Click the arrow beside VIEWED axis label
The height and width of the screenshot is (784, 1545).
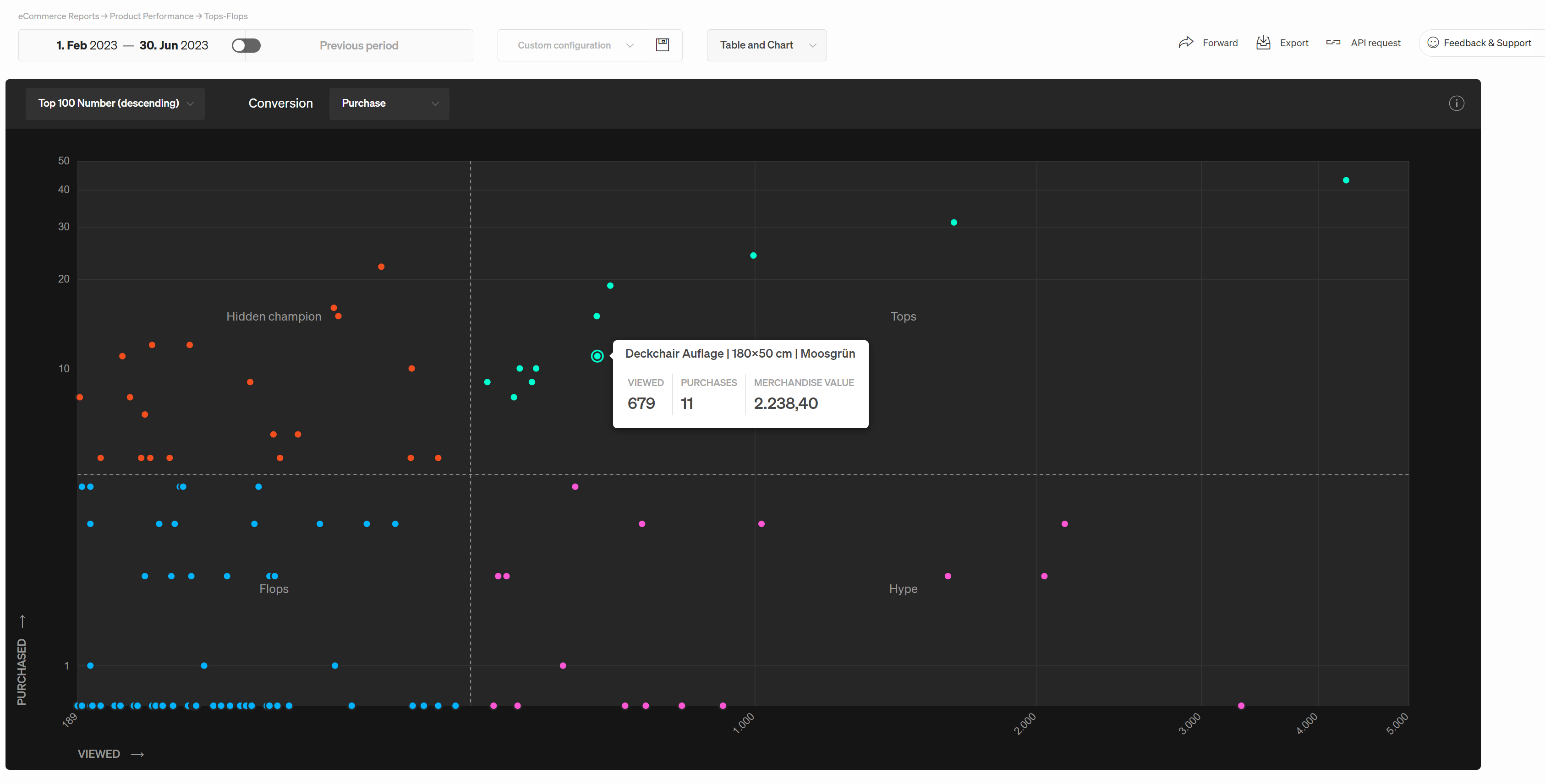137,754
